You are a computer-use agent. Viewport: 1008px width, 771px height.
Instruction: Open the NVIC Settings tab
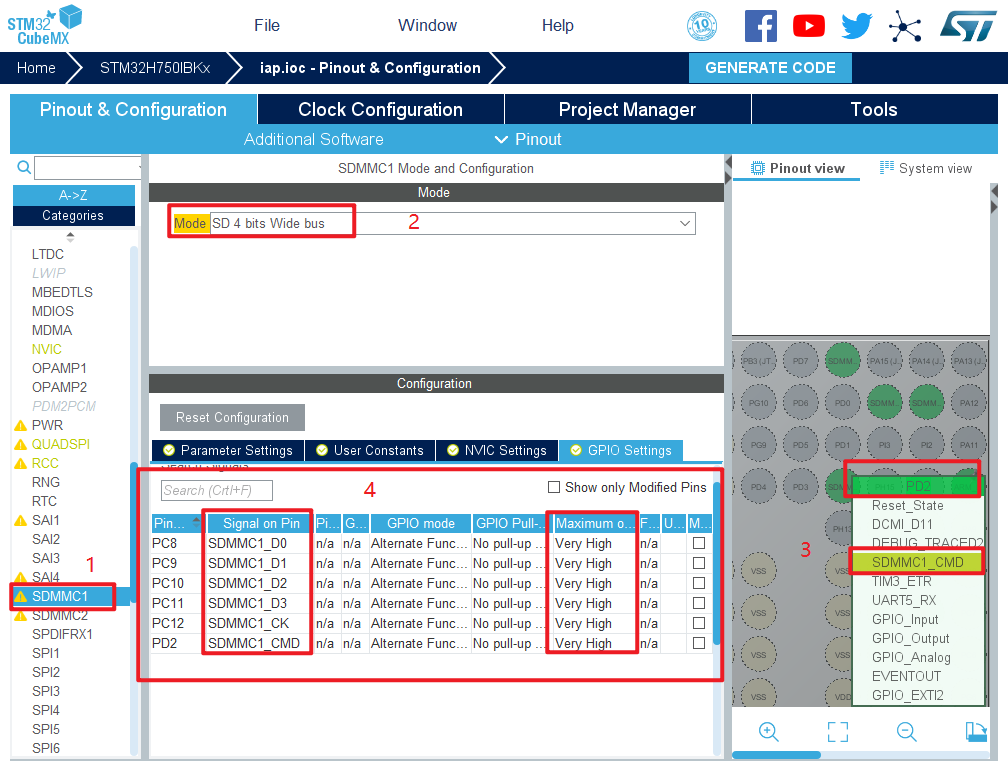pyautogui.click(x=498, y=450)
